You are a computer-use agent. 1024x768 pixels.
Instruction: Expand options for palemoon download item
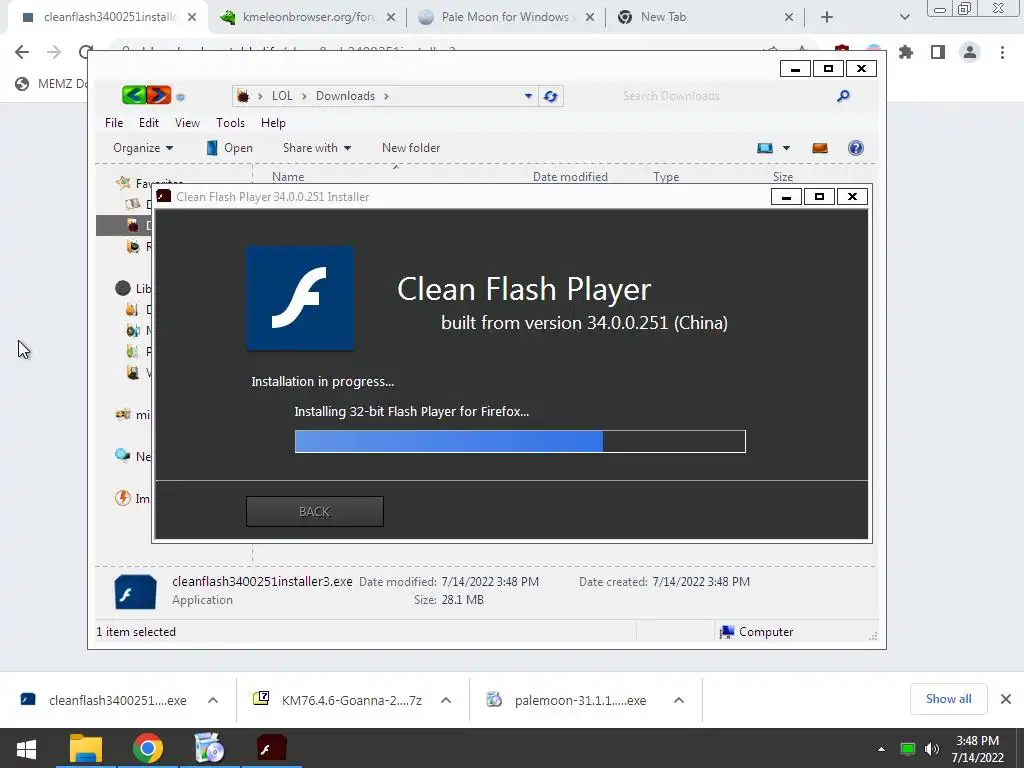coord(679,700)
